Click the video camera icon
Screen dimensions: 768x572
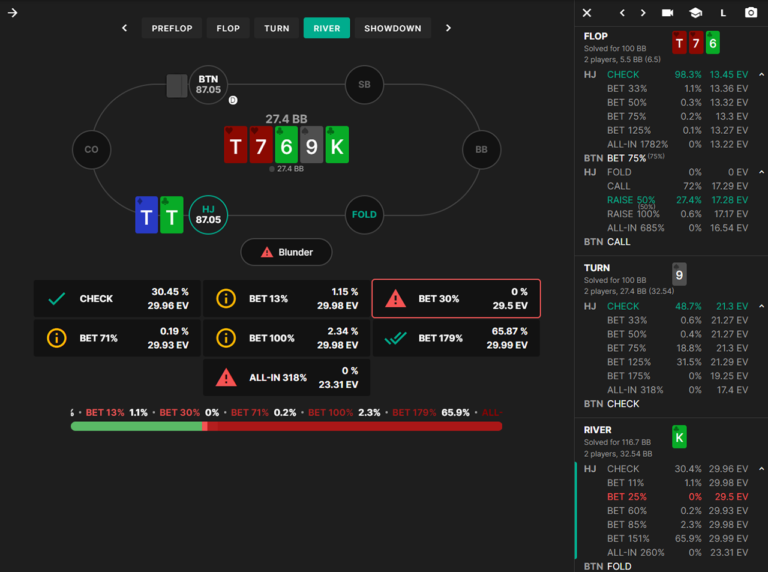(667, 13)
